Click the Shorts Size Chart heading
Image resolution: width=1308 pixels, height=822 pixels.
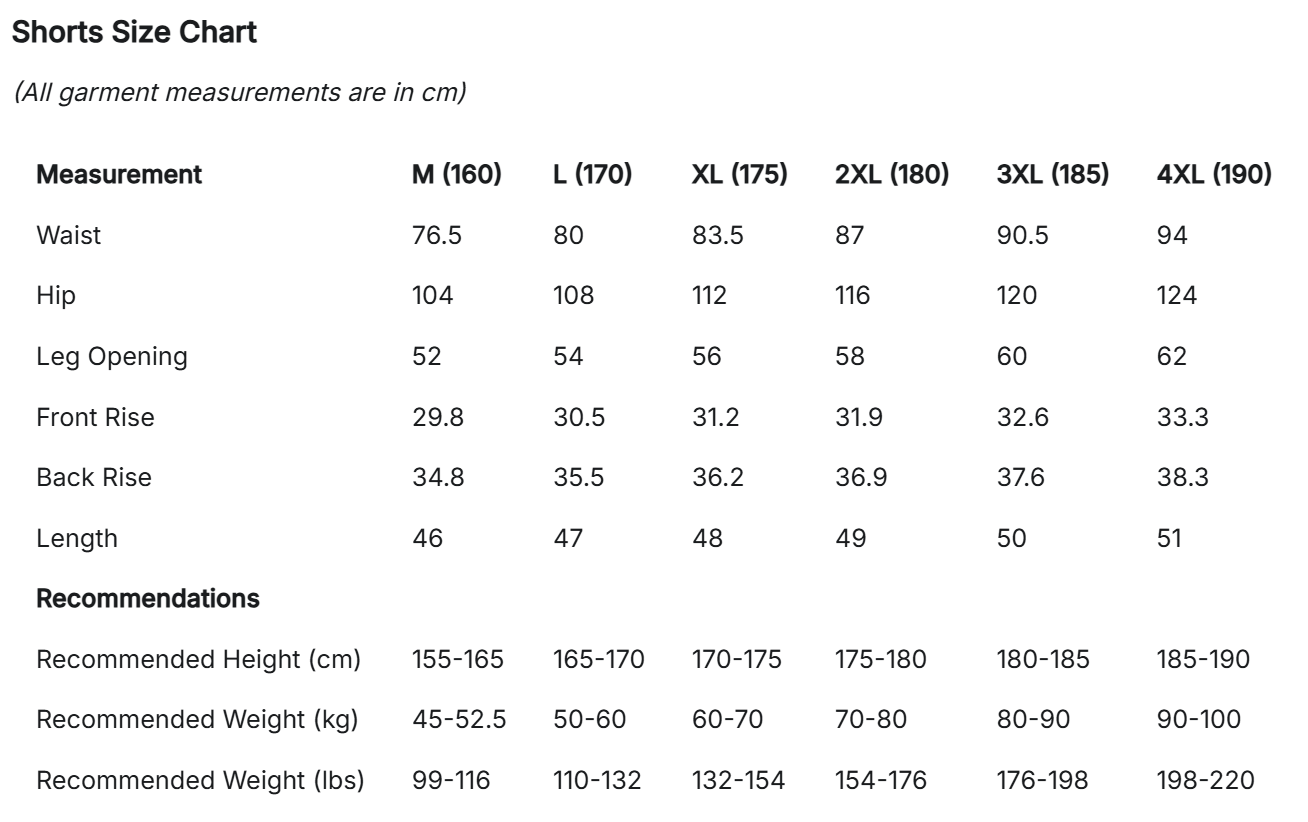[134, 33]
